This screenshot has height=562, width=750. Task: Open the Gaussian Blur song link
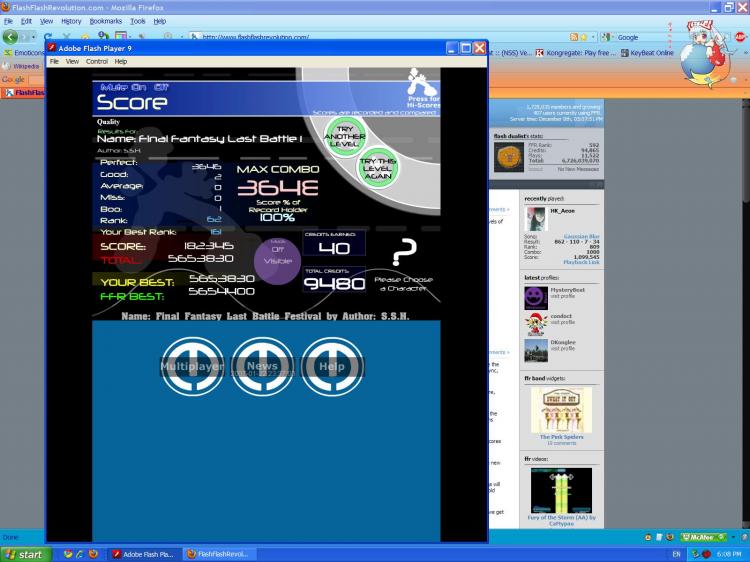(x=582, y=236)
